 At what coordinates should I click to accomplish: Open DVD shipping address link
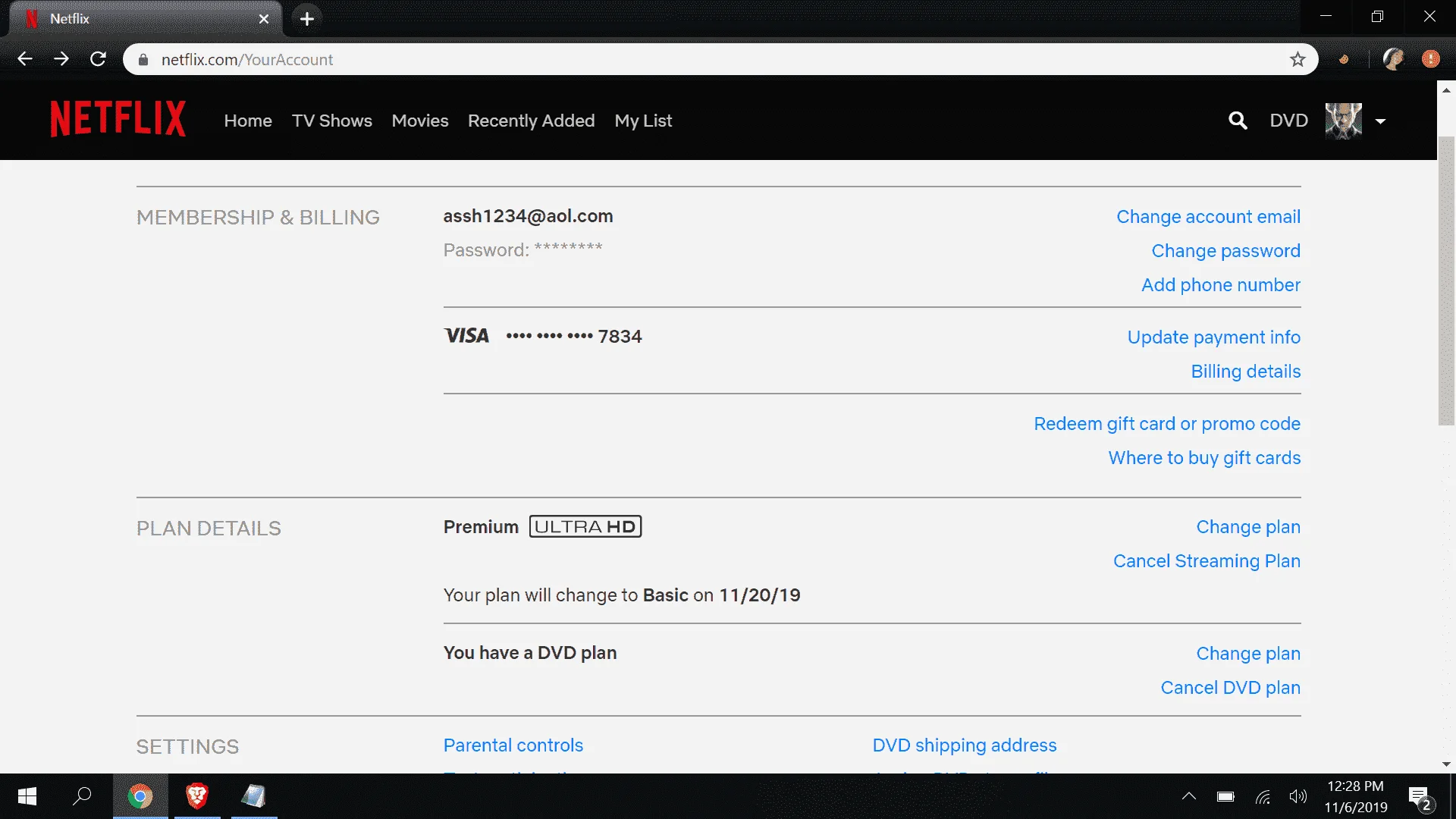tap(964, 745)
